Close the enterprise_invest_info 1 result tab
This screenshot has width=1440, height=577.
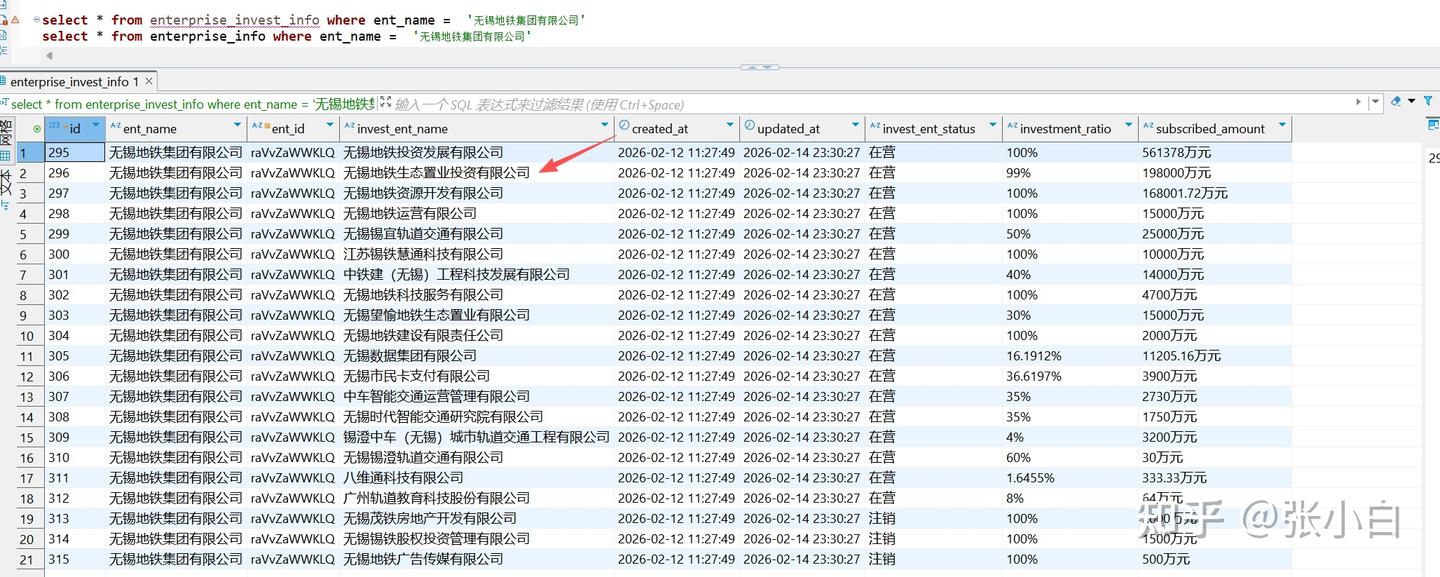coord(149,82)
